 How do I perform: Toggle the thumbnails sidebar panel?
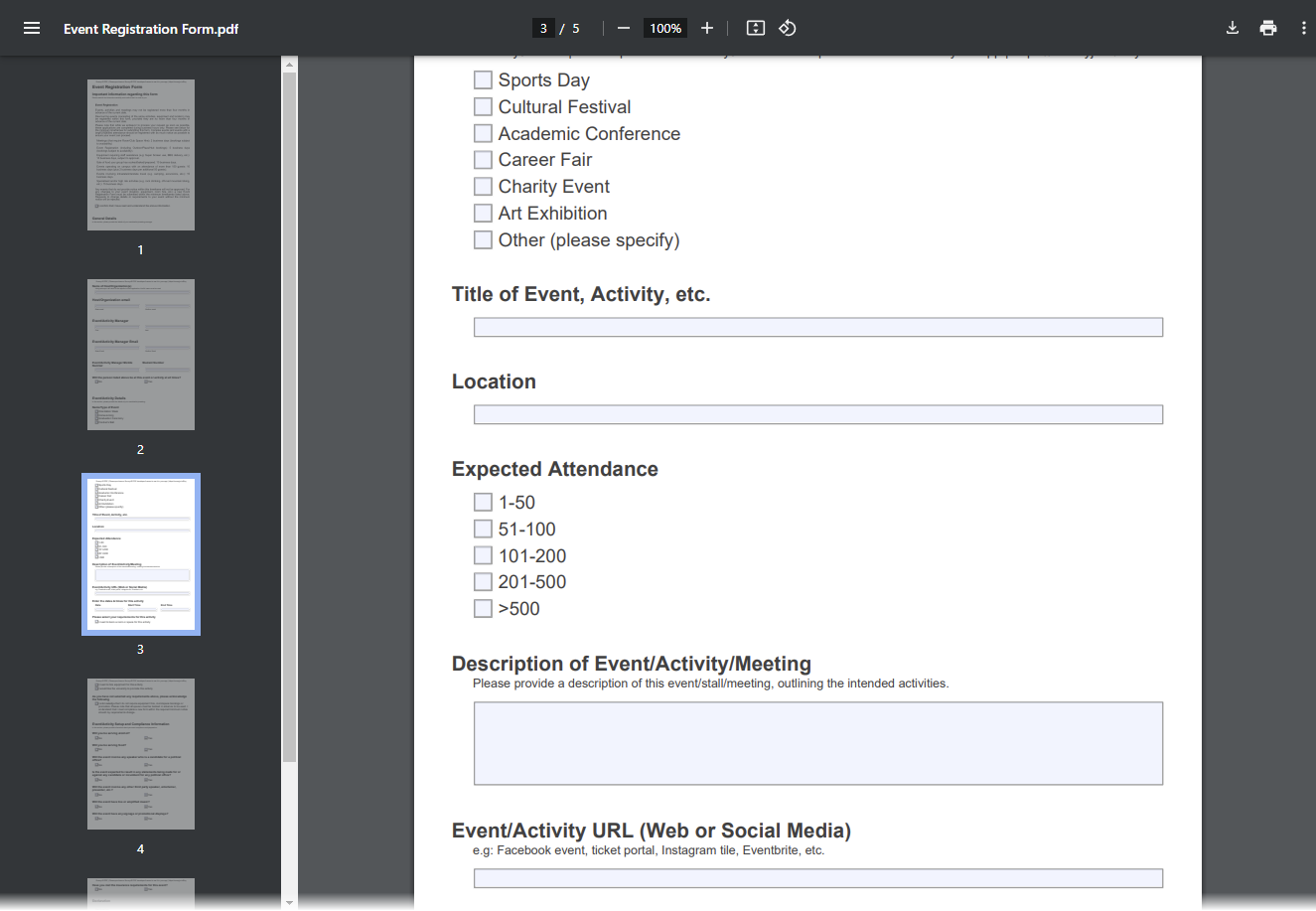[x=33, y=28]
